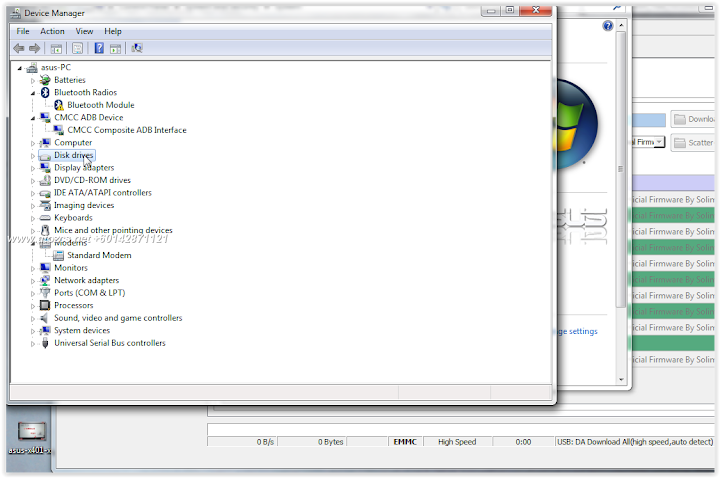Screen dimensions: 720x478
Task: Expand the Disk drives node
Action: 33,156
